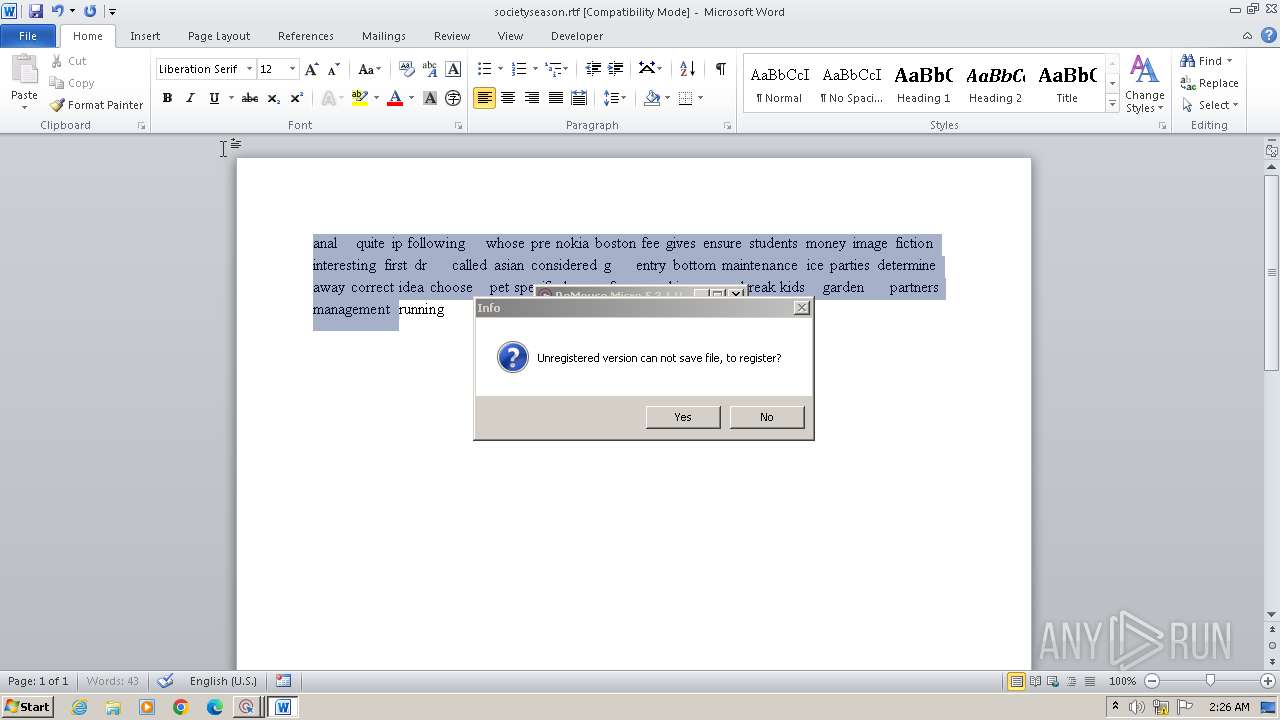Click the 100% zoom level in status bar
The image size is (1280, 720).
tap(1122, 681)
